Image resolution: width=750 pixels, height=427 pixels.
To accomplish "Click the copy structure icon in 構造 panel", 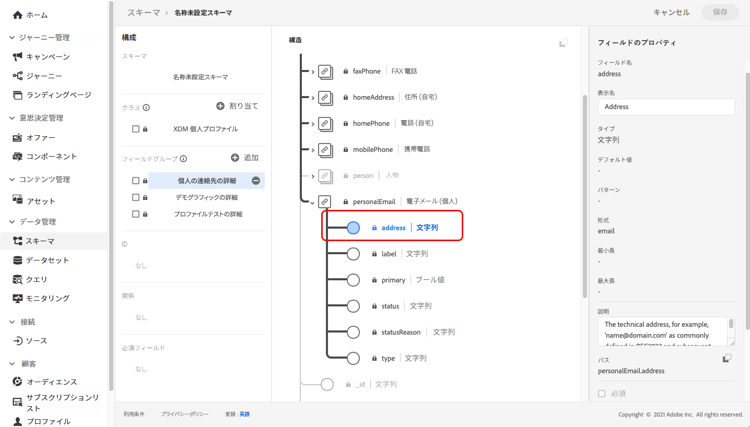I will pyautogui.click(x=563, y=43).
